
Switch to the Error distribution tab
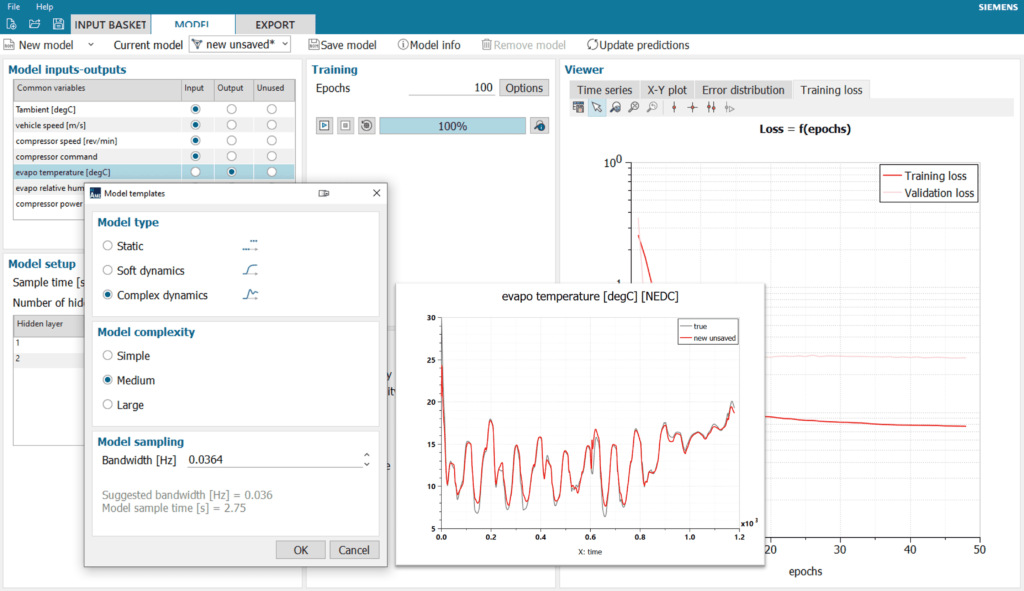[742, 89]
